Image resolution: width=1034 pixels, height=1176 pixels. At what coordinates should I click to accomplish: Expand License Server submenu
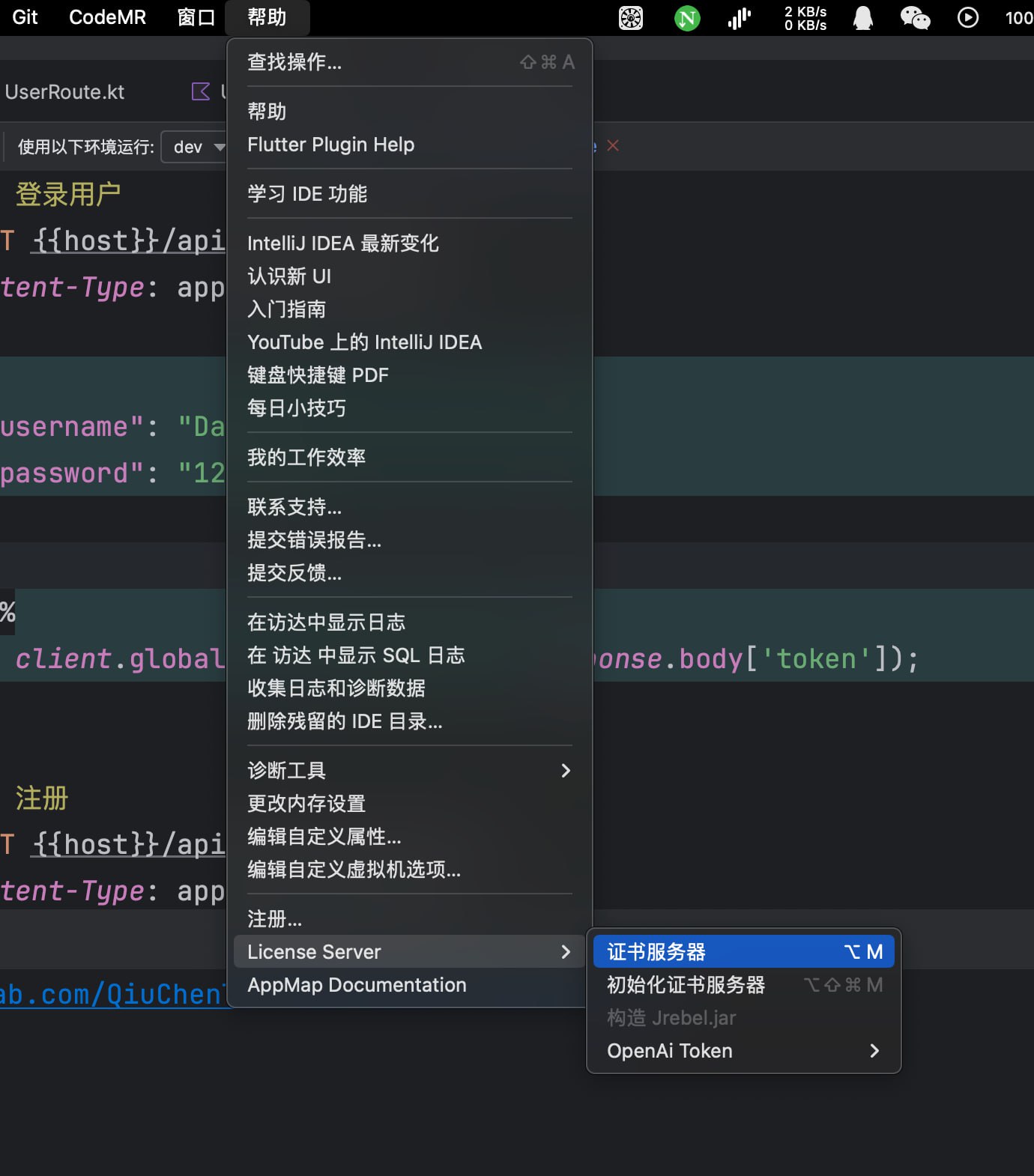410,952
